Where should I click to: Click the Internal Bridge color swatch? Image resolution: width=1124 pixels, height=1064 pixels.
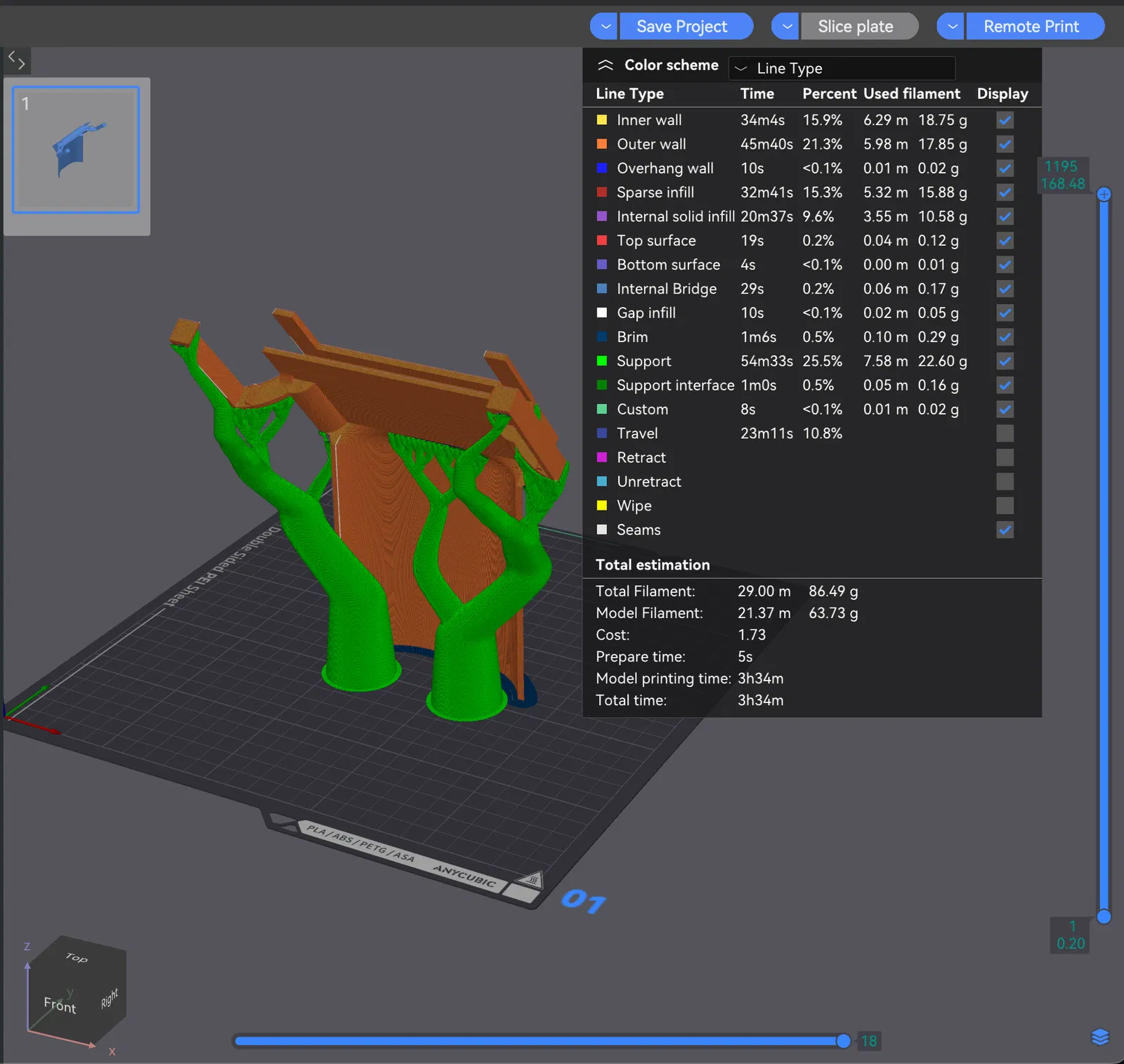coord(602,289)
